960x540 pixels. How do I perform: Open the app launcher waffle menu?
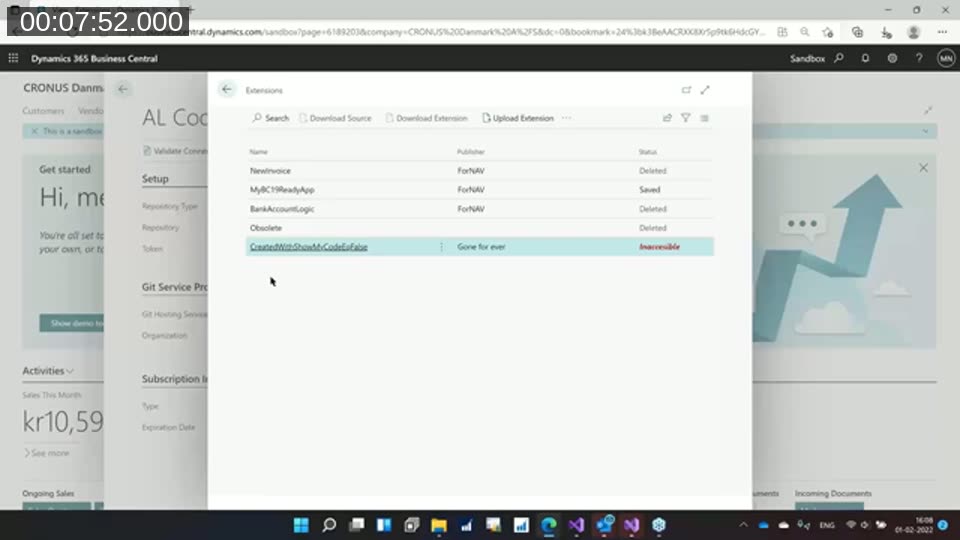(13, 58)
